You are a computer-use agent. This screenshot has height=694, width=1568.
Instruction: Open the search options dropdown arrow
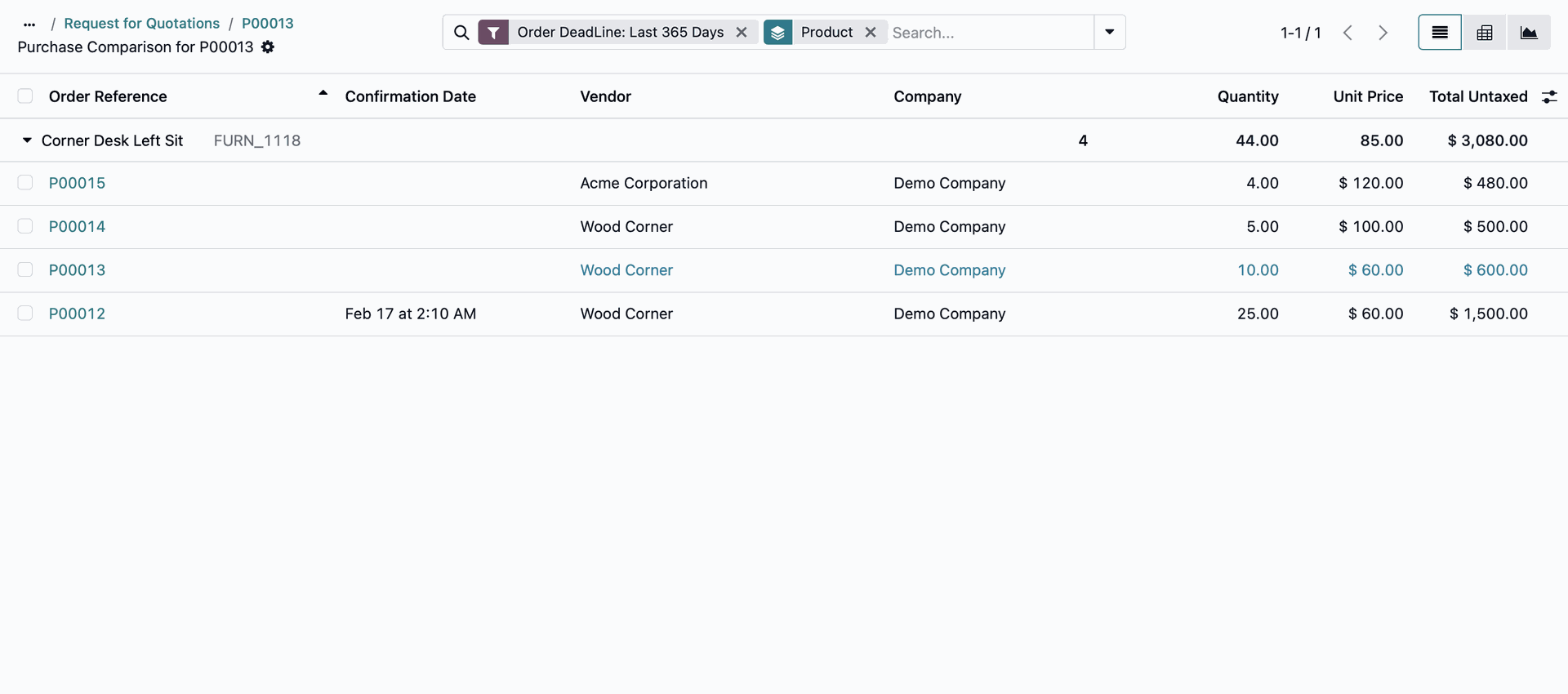1109,33
